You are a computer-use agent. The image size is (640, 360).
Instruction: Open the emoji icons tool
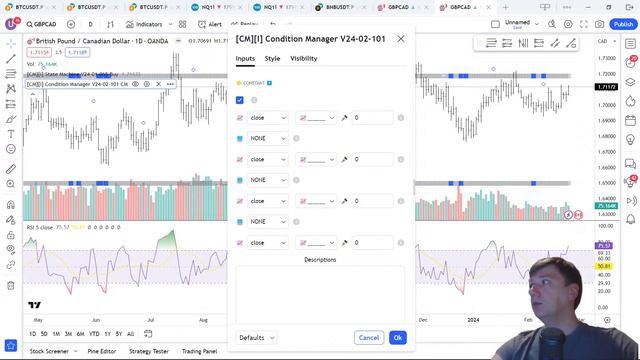(x=11, y=149)
